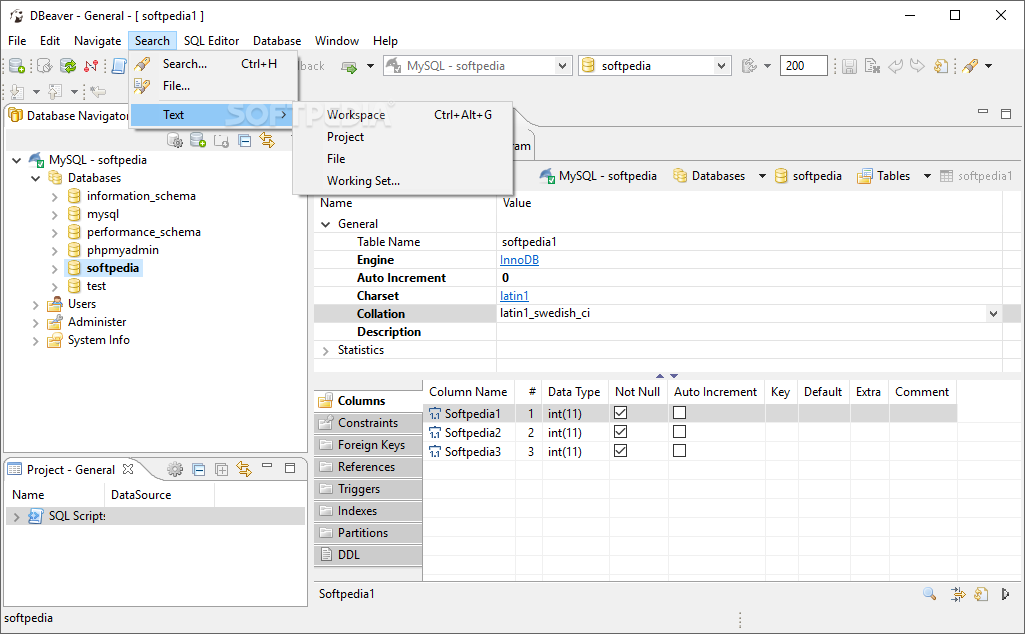
Task: Click the save/revert arrow icon at bottom right
Action: tap(1005, 593)
